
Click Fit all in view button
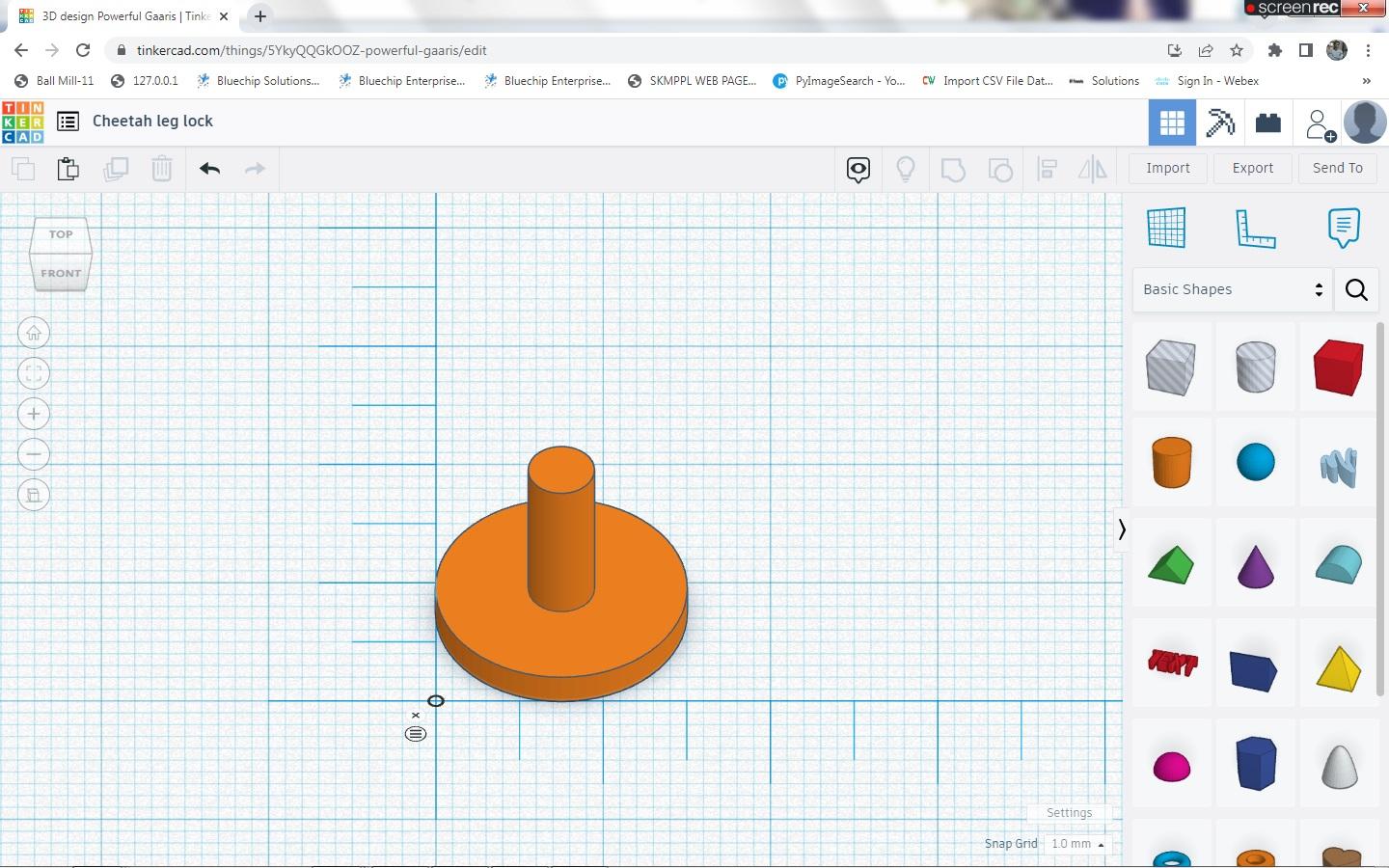(34, 374)
